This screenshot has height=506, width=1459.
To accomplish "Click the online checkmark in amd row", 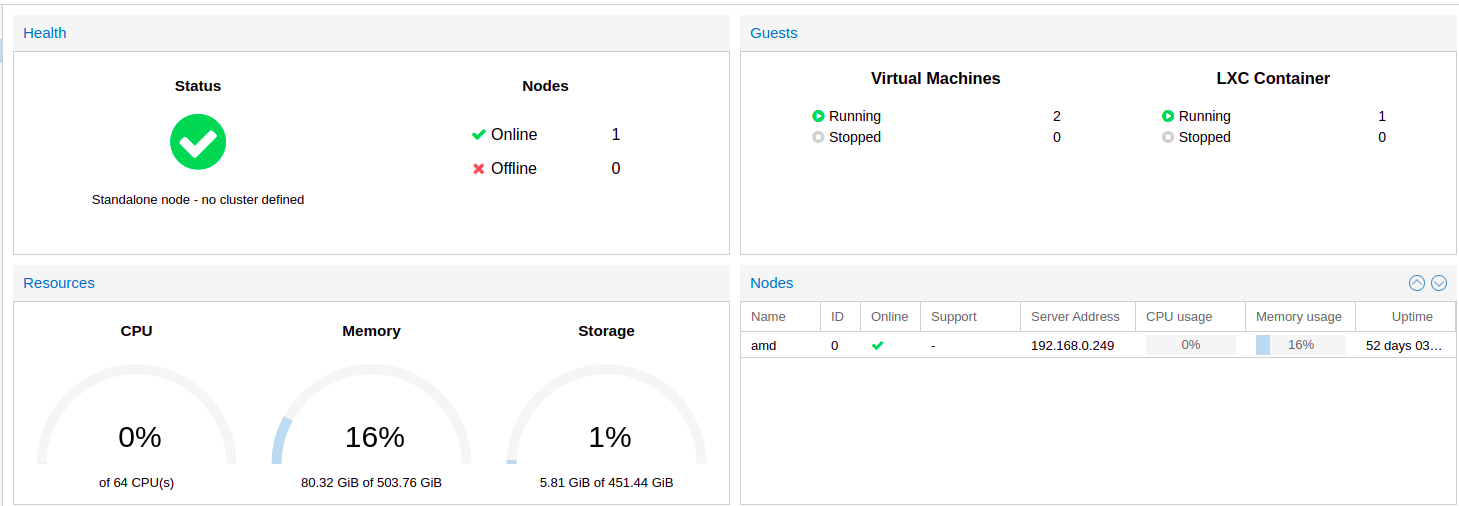I will point(878,345).
